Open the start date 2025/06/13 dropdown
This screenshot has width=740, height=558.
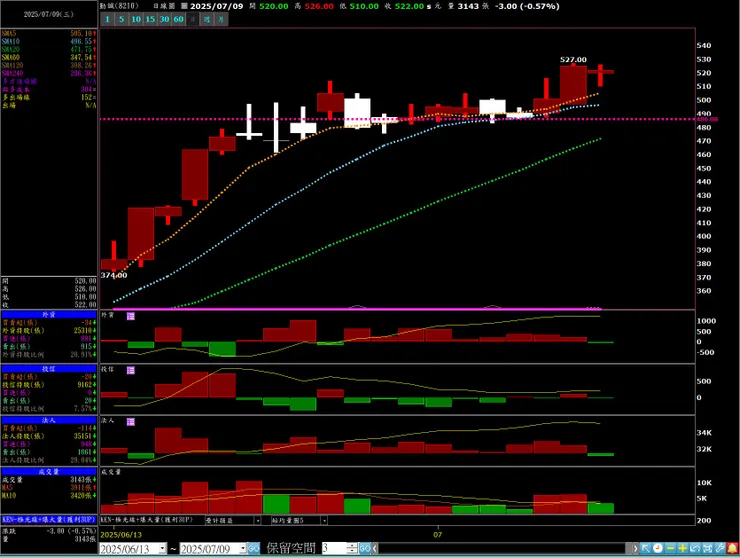tap(162, 549)
